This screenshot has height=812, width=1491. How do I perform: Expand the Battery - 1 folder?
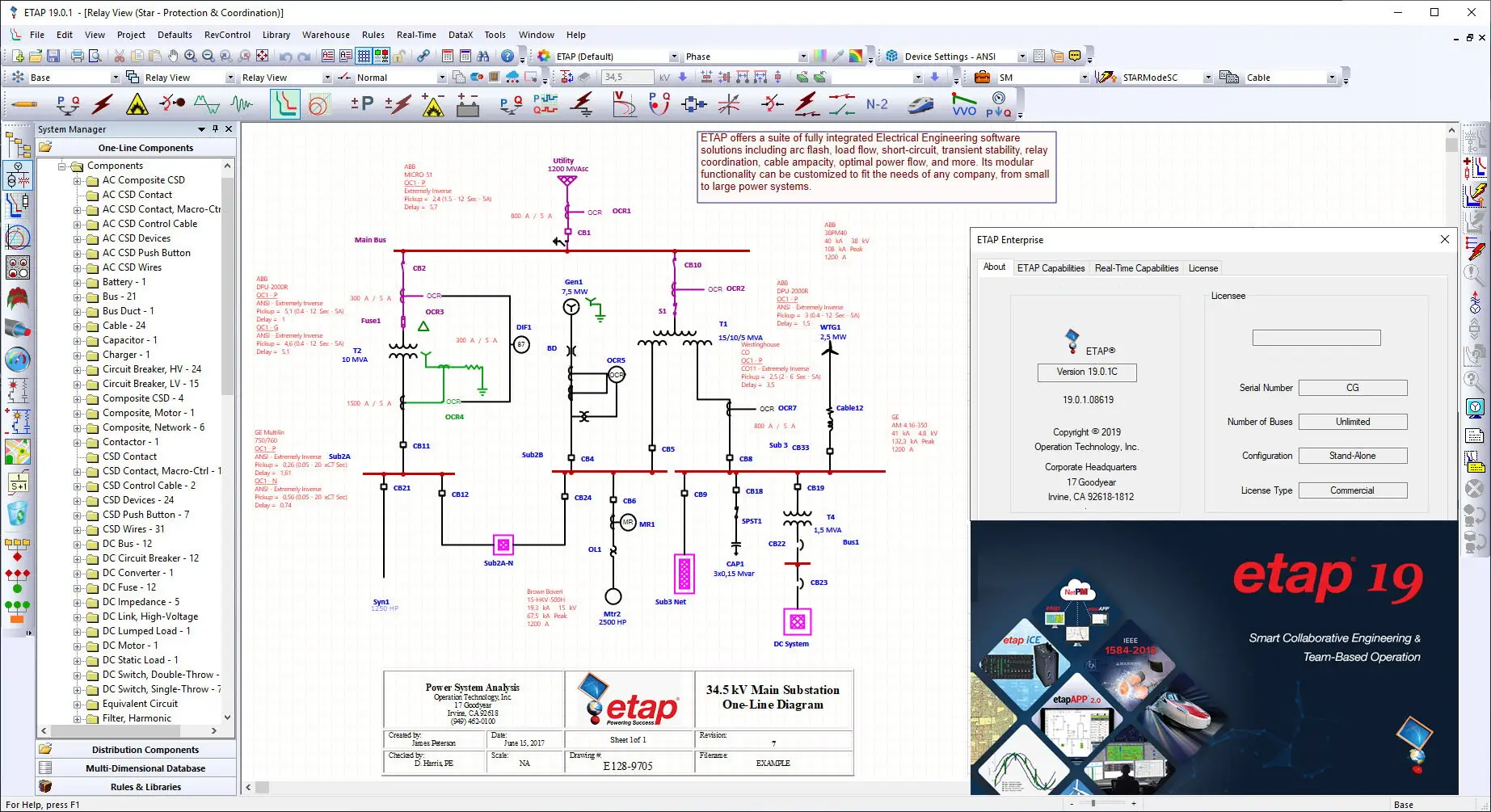[78, 282]
